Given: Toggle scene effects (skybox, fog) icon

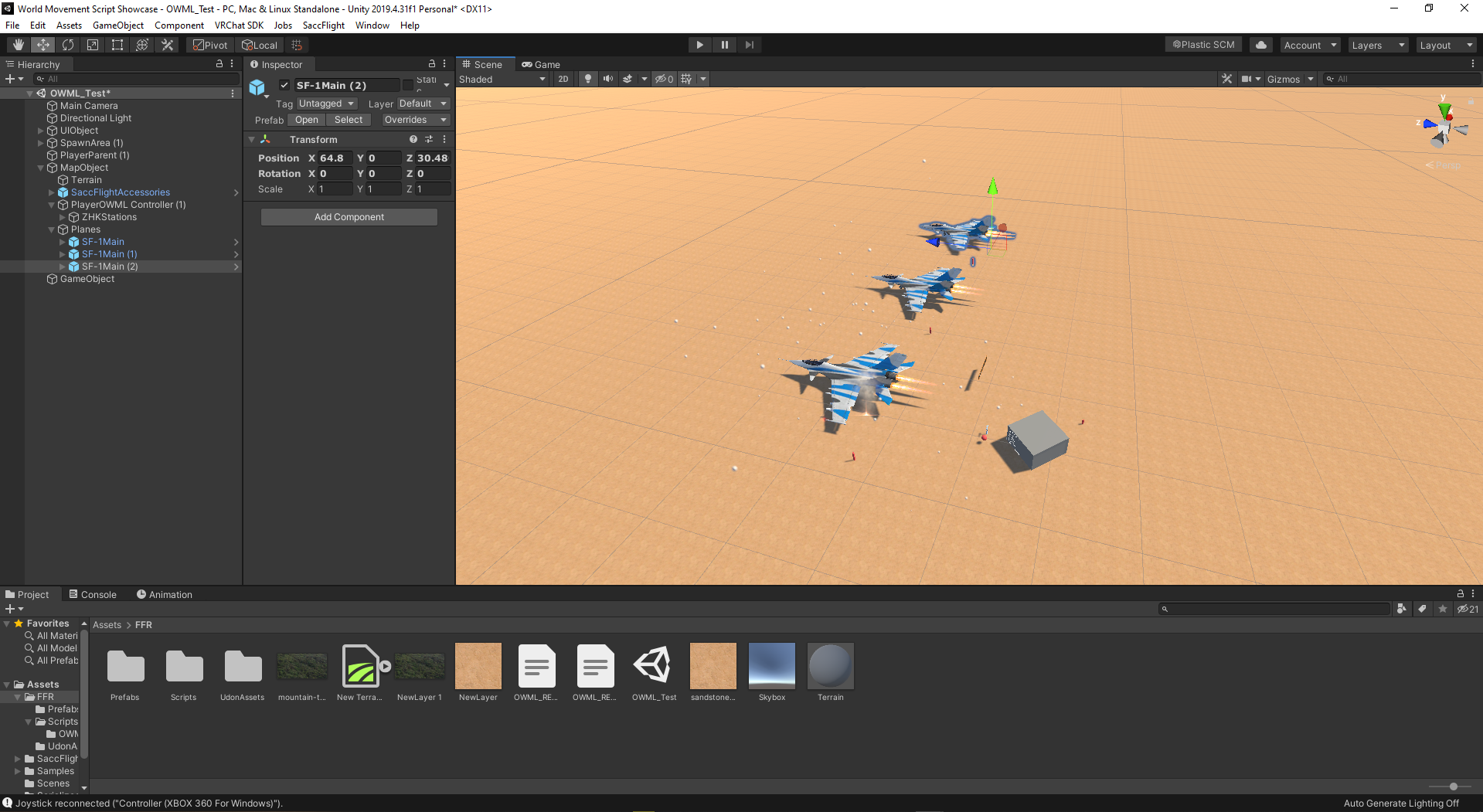Looking at the screenshot, I should [628, 79].
